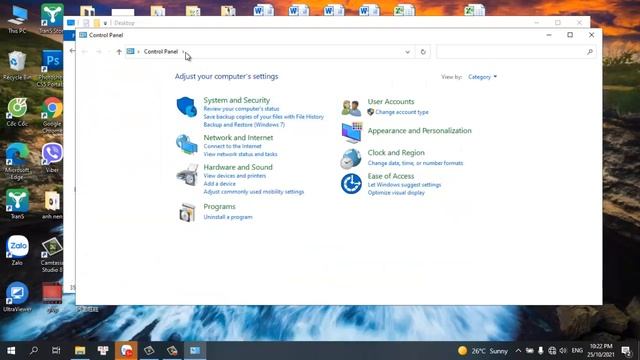640x360 pixels.
Task: Open System and Security category
Action: [x=237, y=100]
